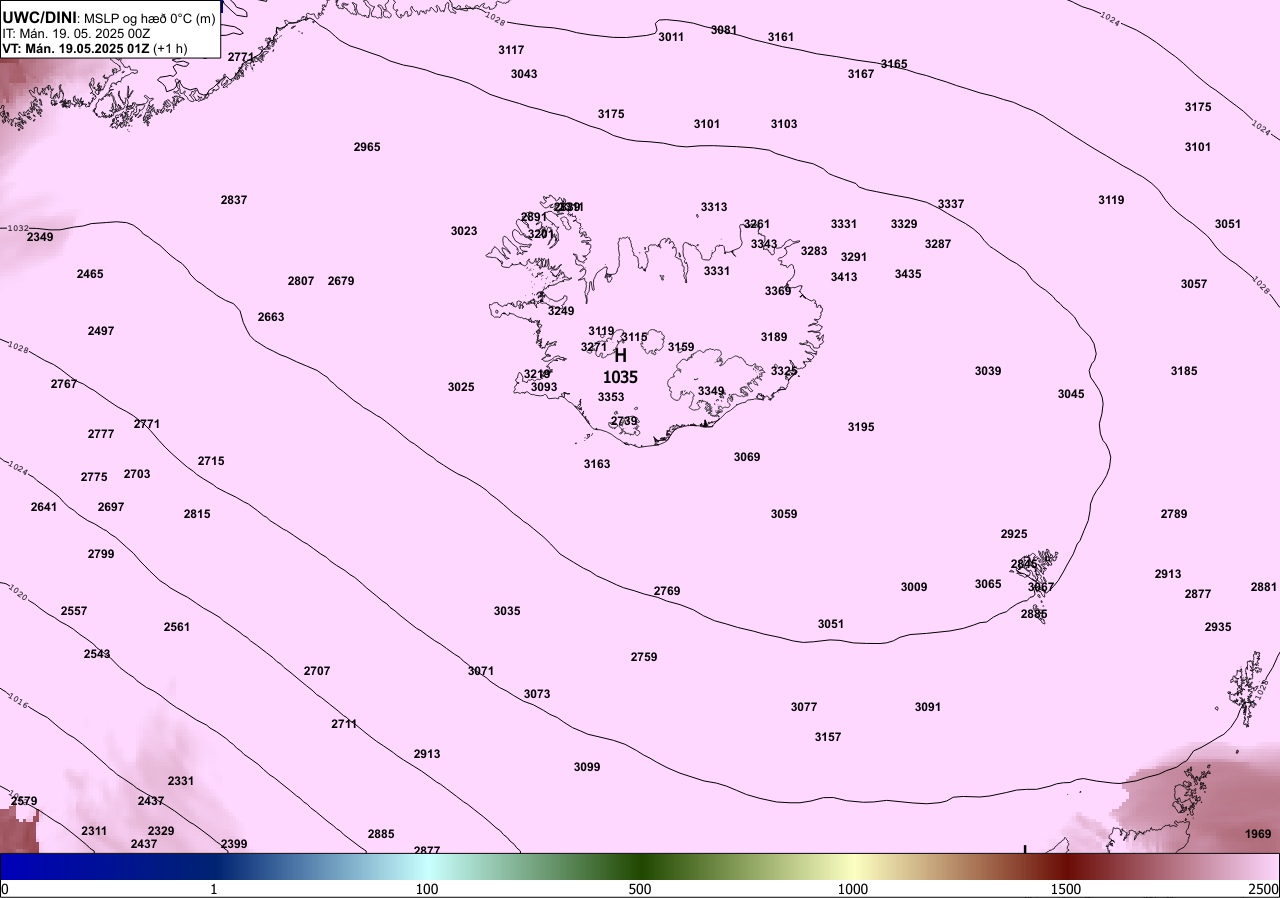The height and width of the screenshot is (898, 1280).
Task: Click the height value 2497
Action: 101,331
